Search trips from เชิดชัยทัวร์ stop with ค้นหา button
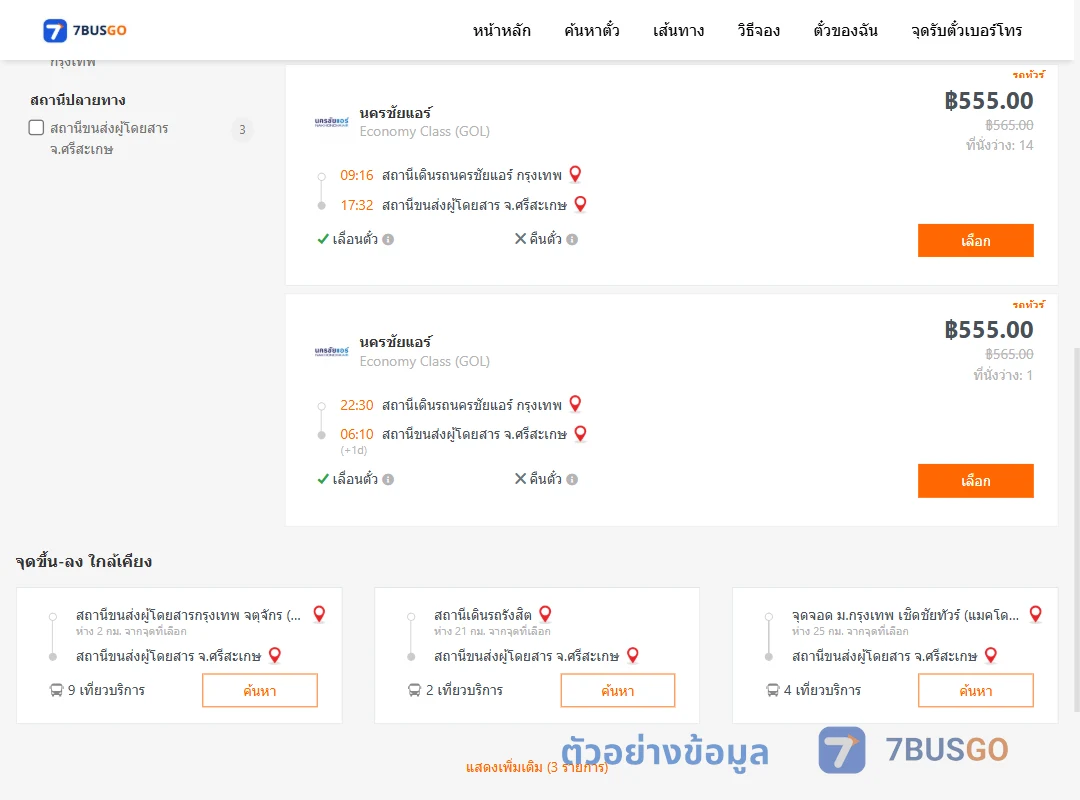 tap(975, 690)
